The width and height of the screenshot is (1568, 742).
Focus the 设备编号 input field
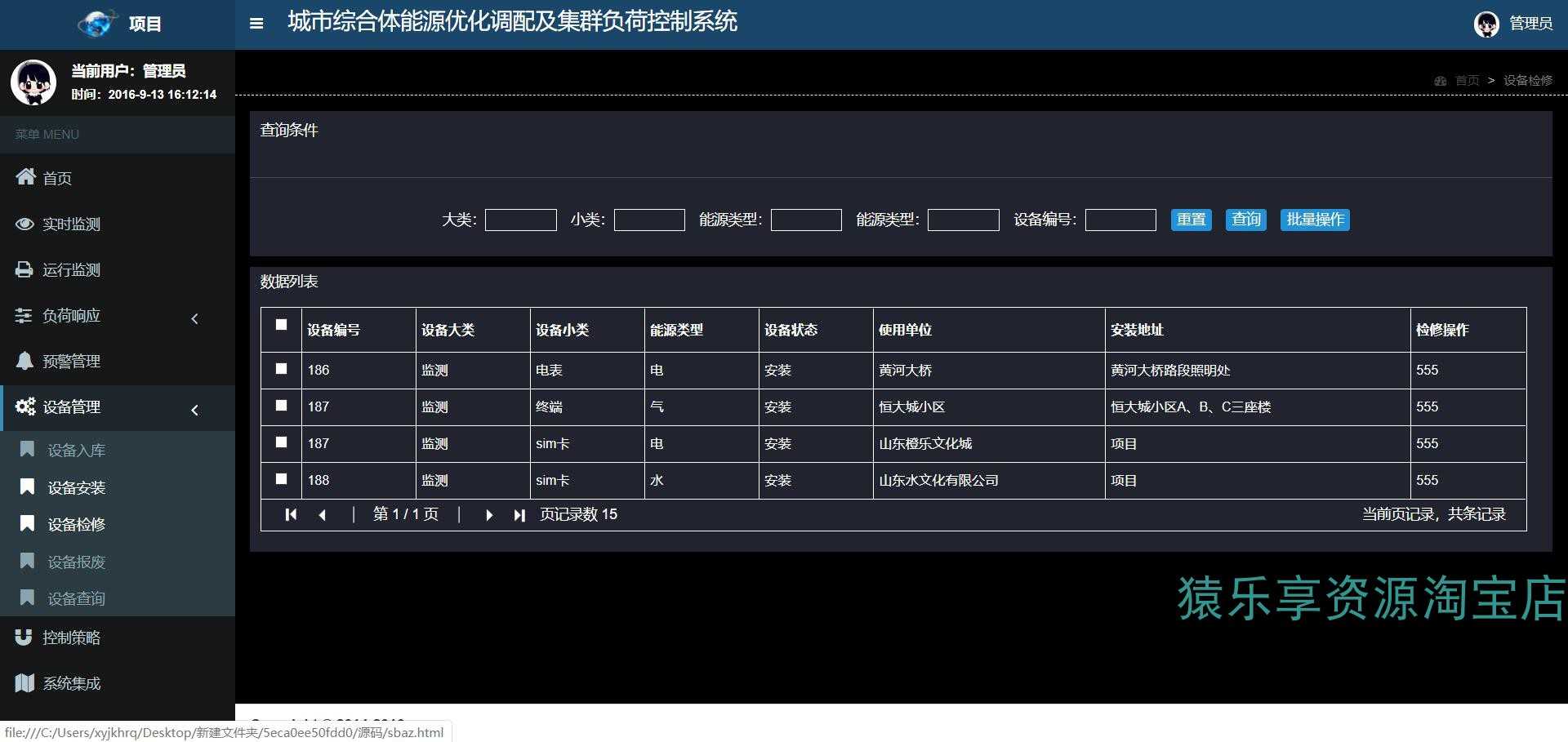[x=1120, y=220]
